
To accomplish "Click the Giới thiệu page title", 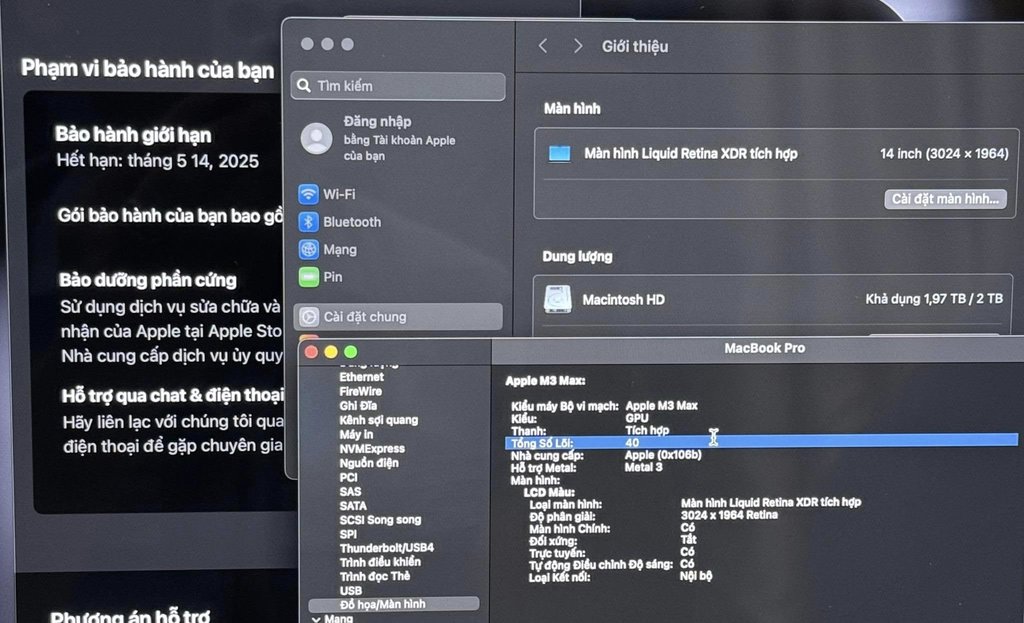I will [x=635, y=46].
